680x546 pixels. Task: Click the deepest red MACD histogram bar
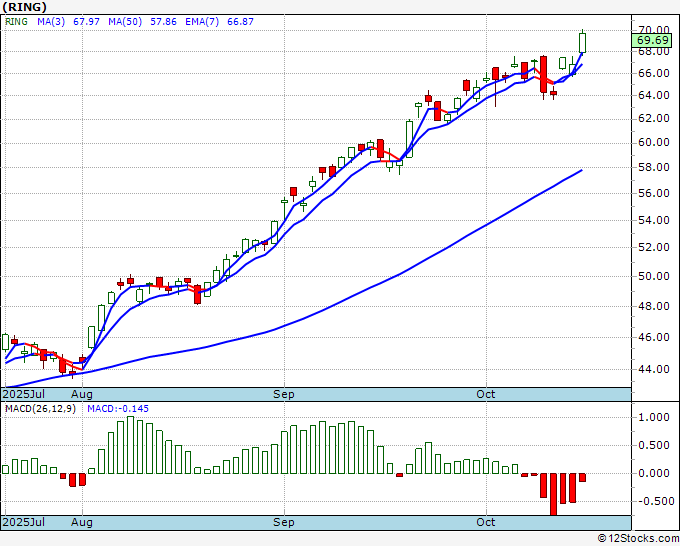click(x=553, y=494)
